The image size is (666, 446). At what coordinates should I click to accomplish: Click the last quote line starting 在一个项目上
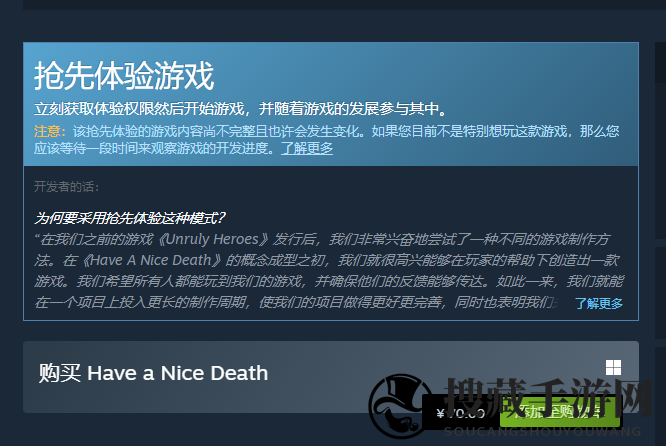[297, 302]
